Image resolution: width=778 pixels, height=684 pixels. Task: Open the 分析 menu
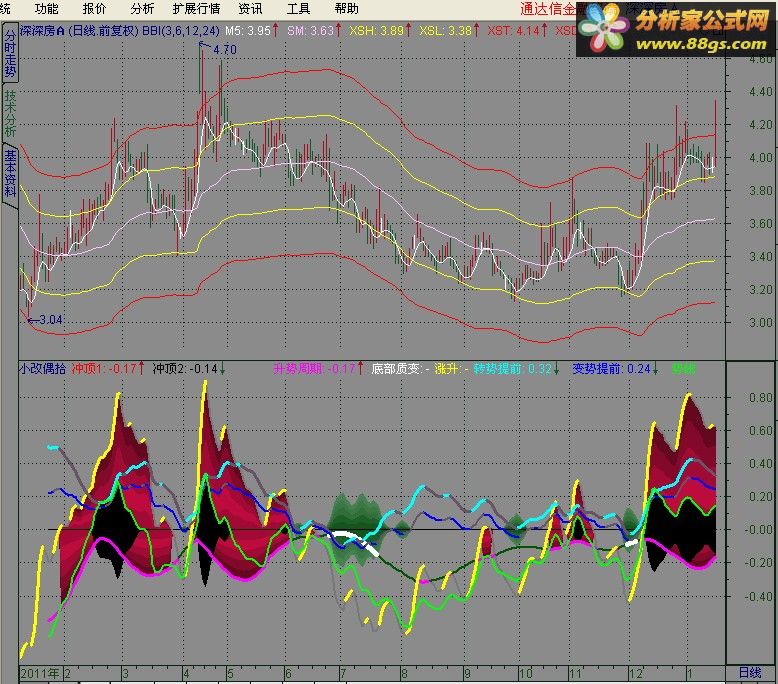coord(142,9)
